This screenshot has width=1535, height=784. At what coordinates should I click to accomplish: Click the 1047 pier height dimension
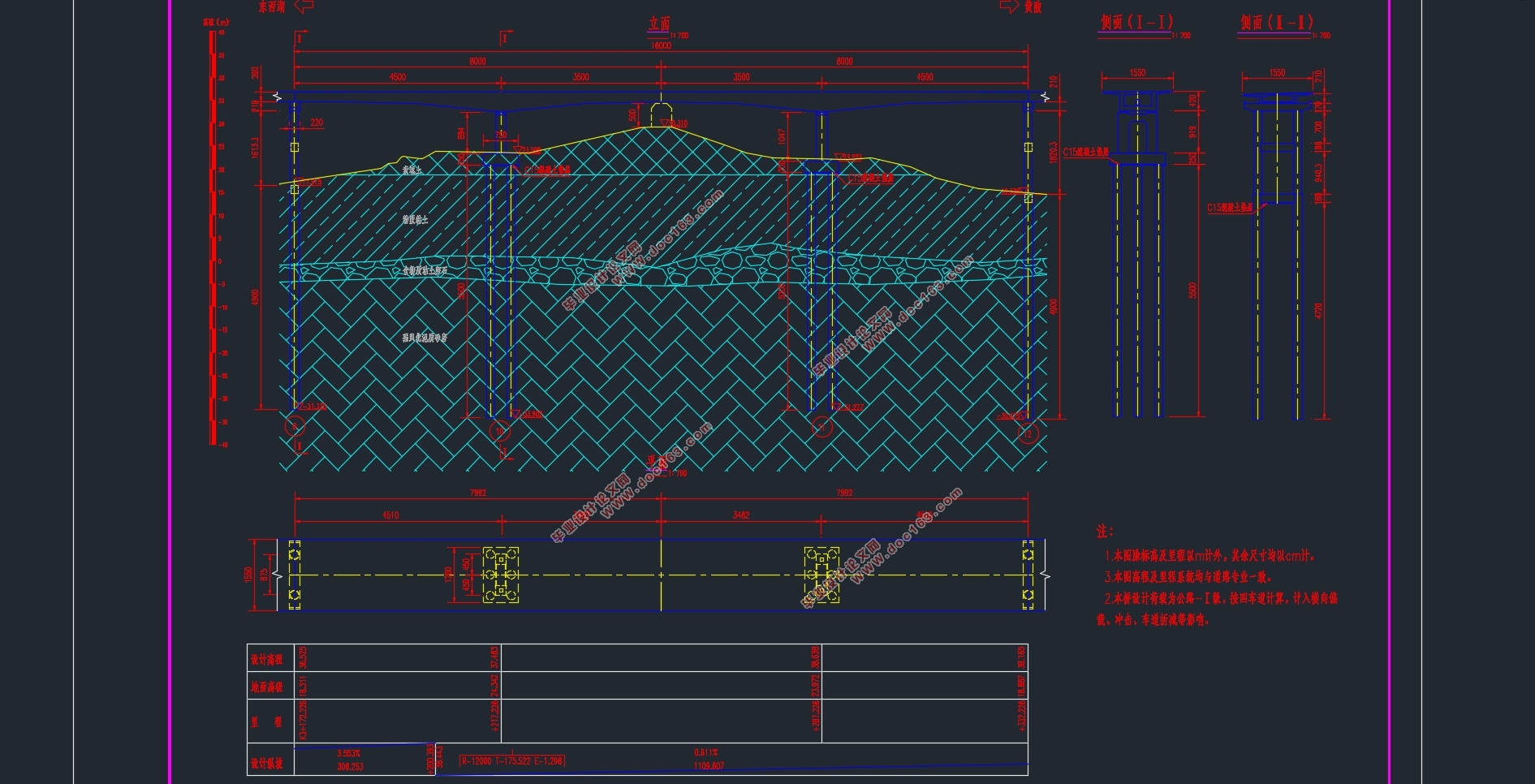point(782,136)
